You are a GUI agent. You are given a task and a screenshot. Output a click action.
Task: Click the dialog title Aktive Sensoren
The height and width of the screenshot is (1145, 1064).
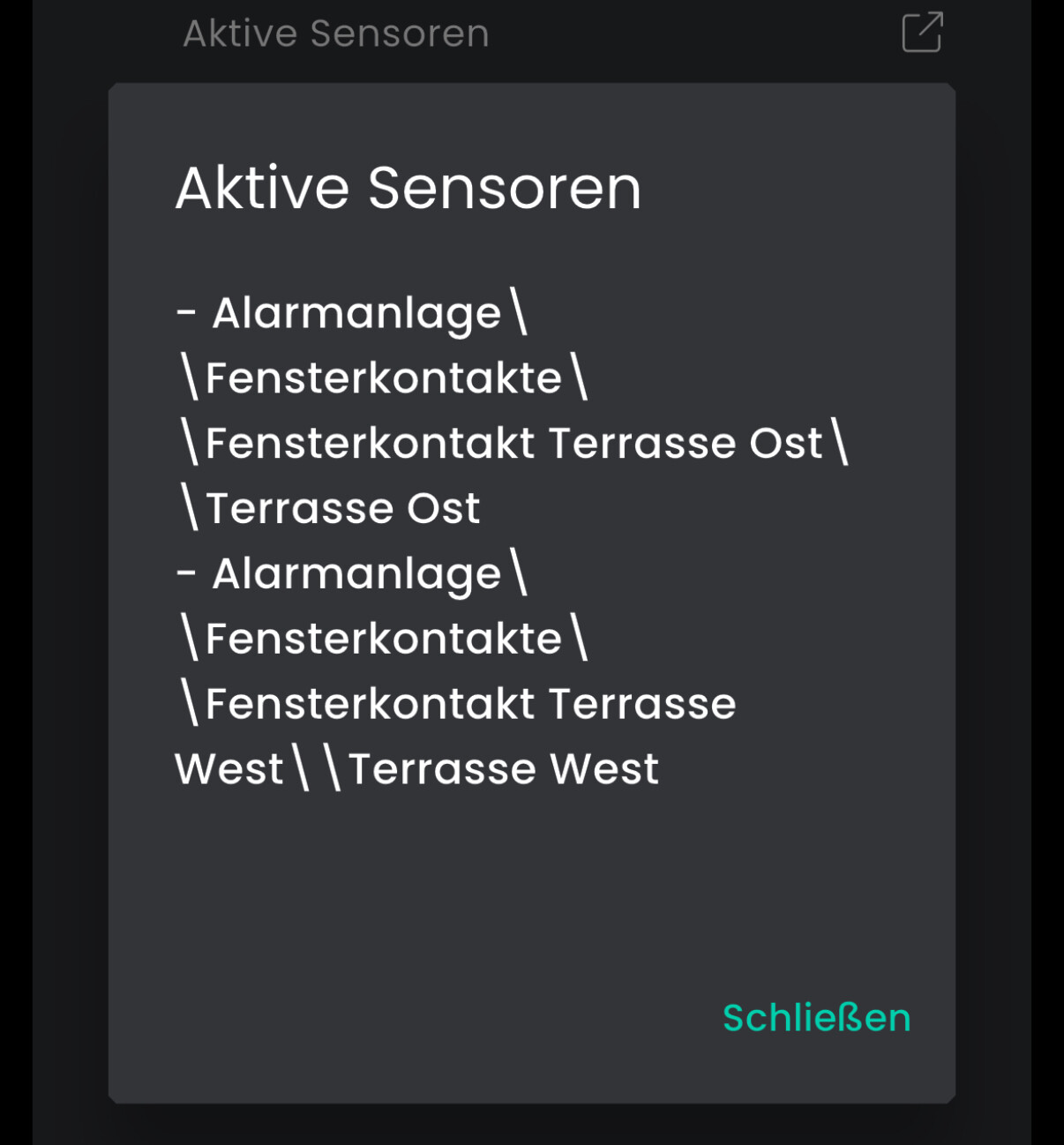(408, 188)
